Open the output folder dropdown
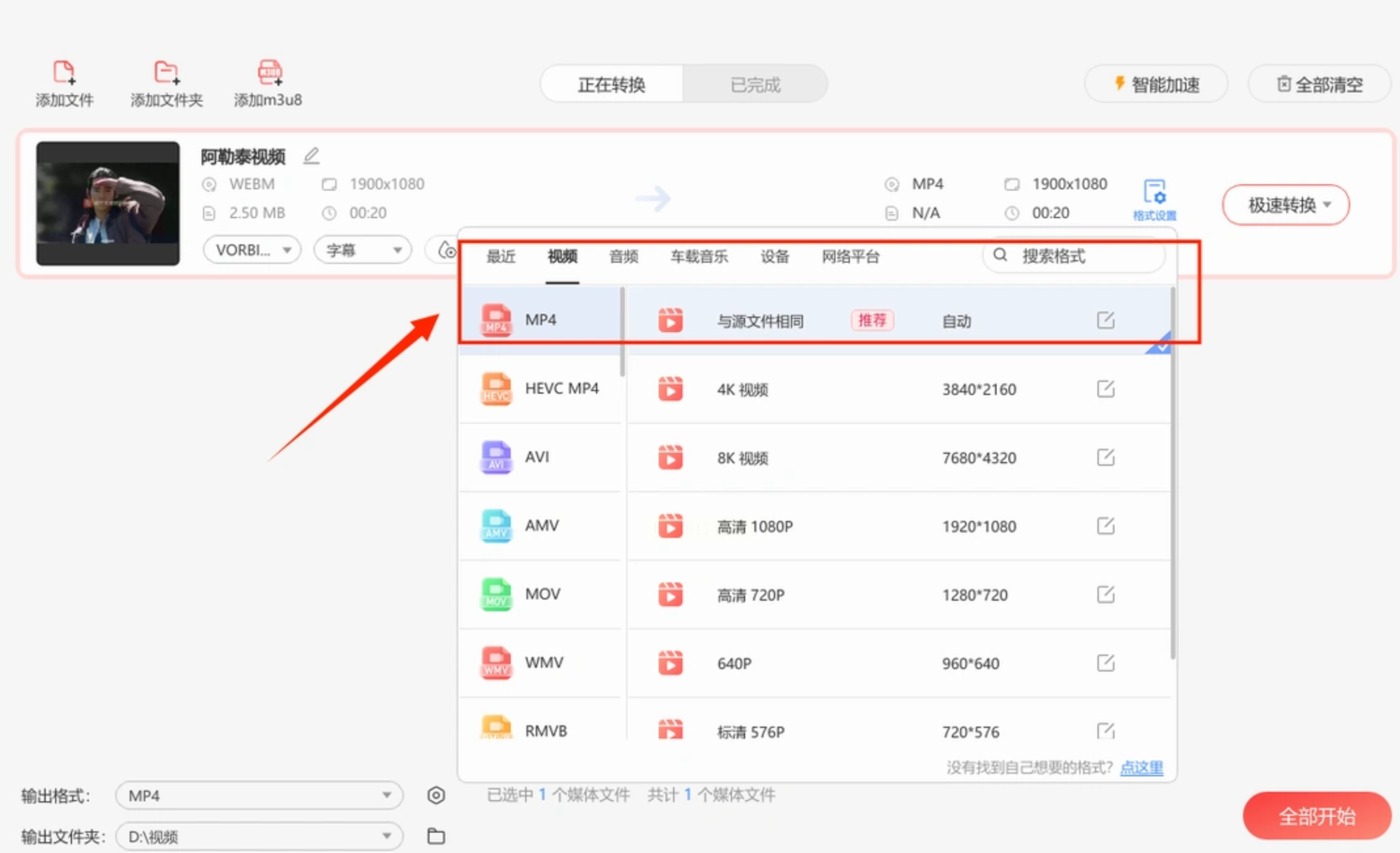 259,837
